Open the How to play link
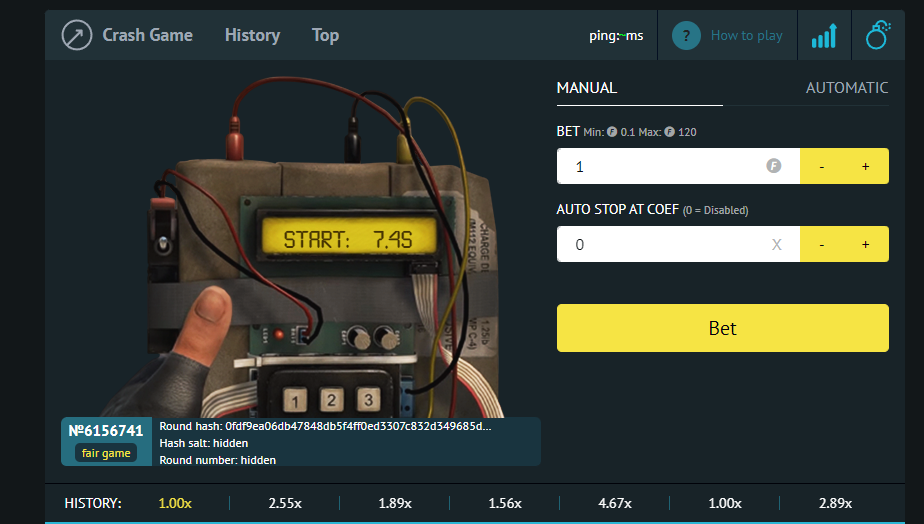This screenshot has width=924, height=524. 746,36
